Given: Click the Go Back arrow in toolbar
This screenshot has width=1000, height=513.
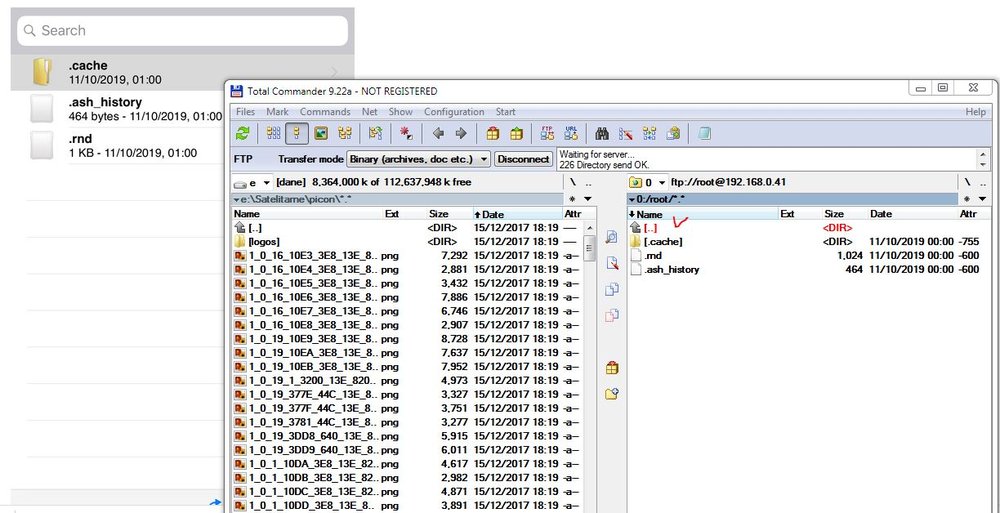Looking at the screenshot, I should coord(438,133).
